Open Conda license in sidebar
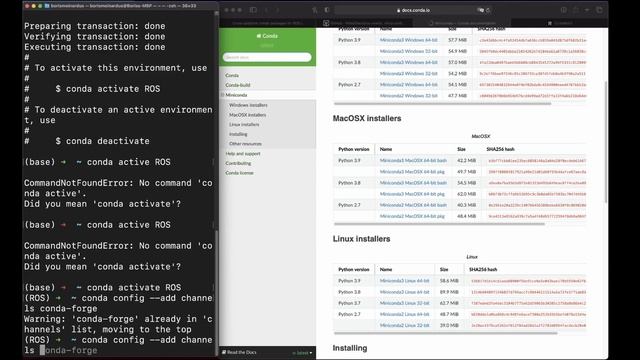 pyautogui.click(x=240, y=173)
